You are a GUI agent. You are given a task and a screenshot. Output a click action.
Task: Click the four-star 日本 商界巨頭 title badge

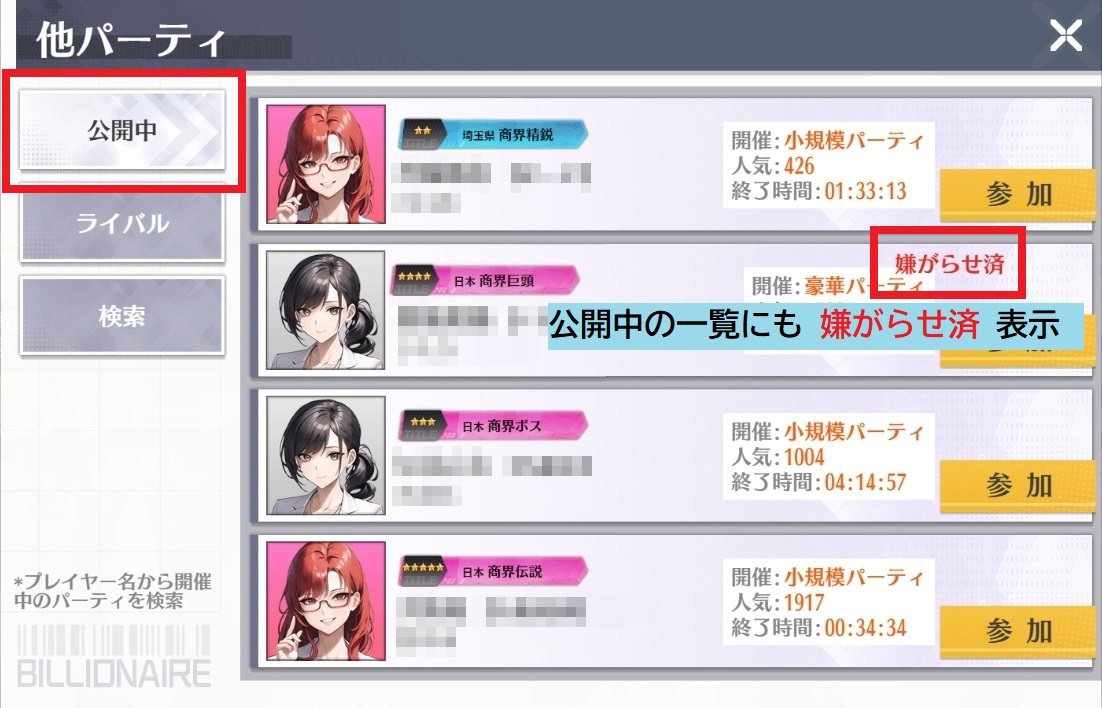click(x=485, y=281)
